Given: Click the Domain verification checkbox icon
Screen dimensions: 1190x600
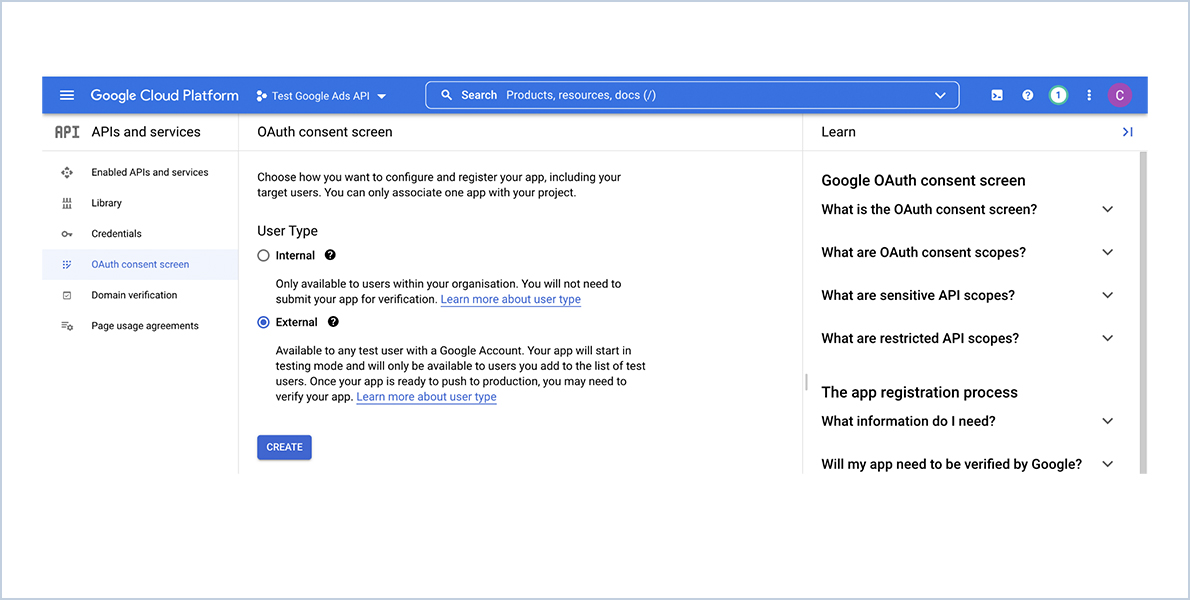Looking at the screenshot, I should click(66, 294).
